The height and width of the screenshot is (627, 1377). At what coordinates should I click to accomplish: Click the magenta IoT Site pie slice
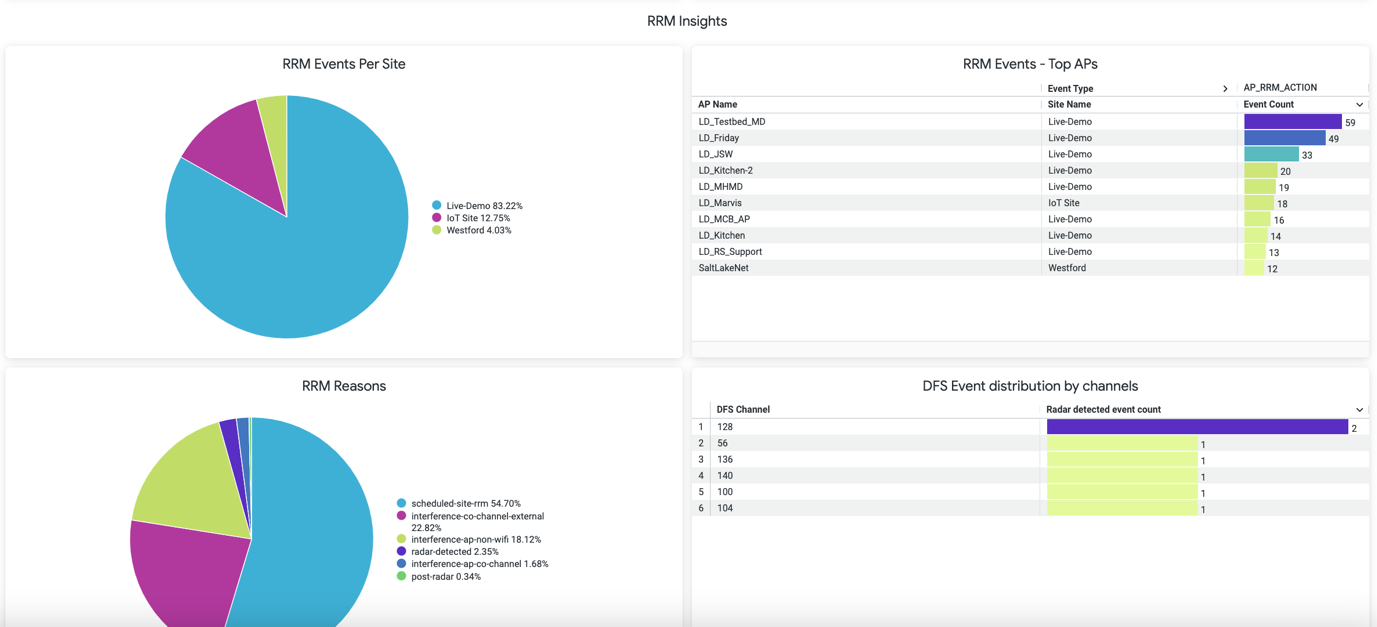(230, 150)
